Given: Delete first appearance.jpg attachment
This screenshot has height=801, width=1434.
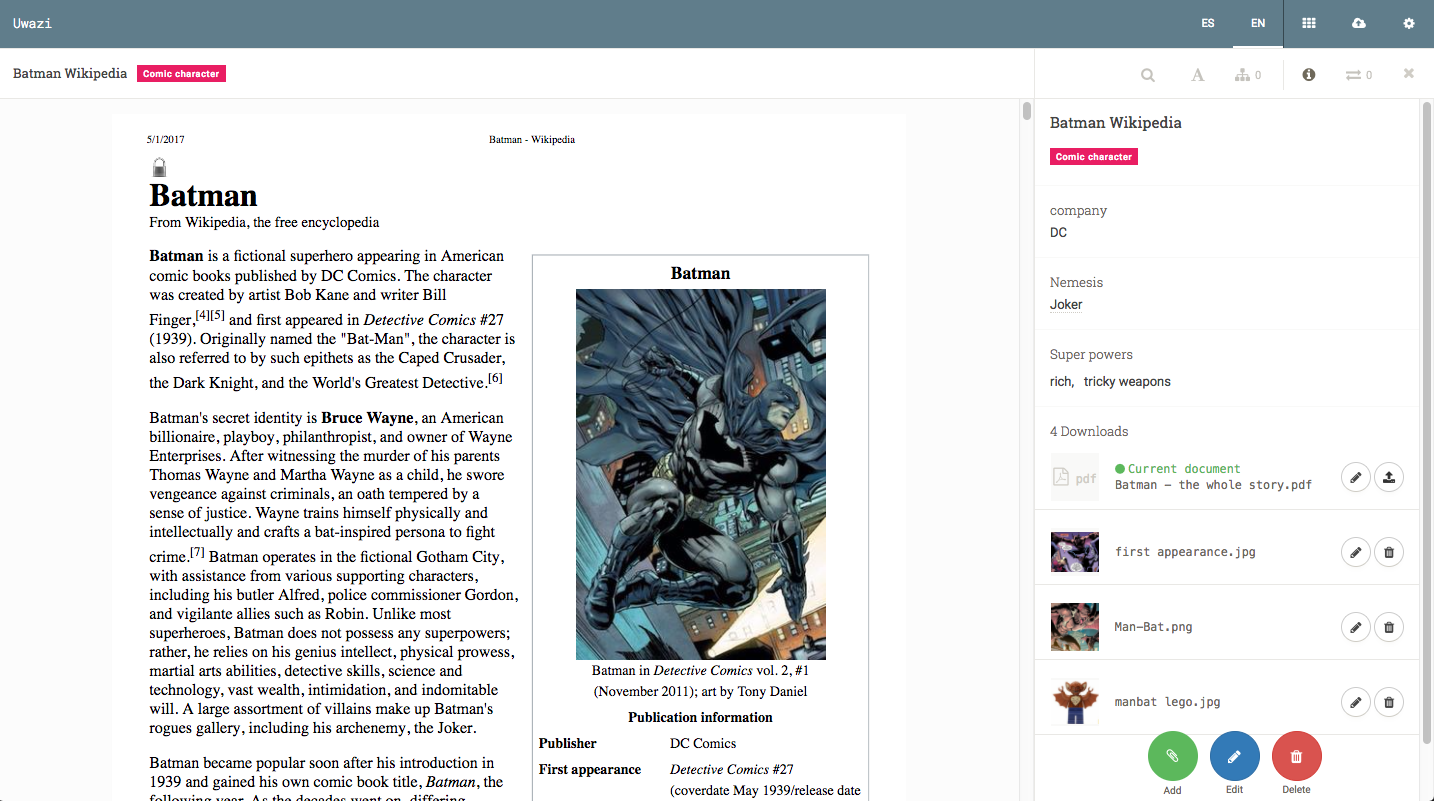Looking at the screenshot, I should tap(1389, 552).
